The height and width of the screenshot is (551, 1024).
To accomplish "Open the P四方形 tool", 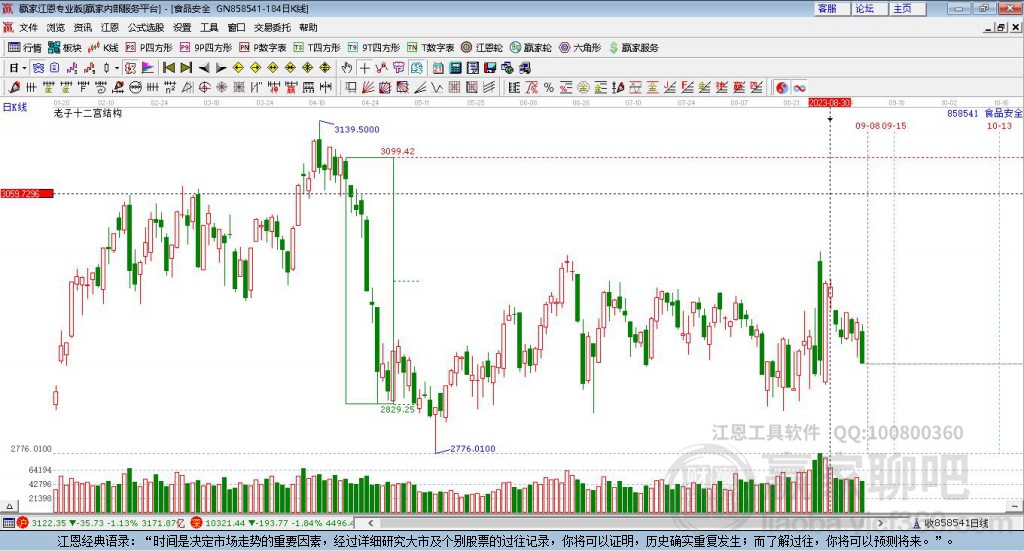I will pyautogui.click(x=149, y=48).
